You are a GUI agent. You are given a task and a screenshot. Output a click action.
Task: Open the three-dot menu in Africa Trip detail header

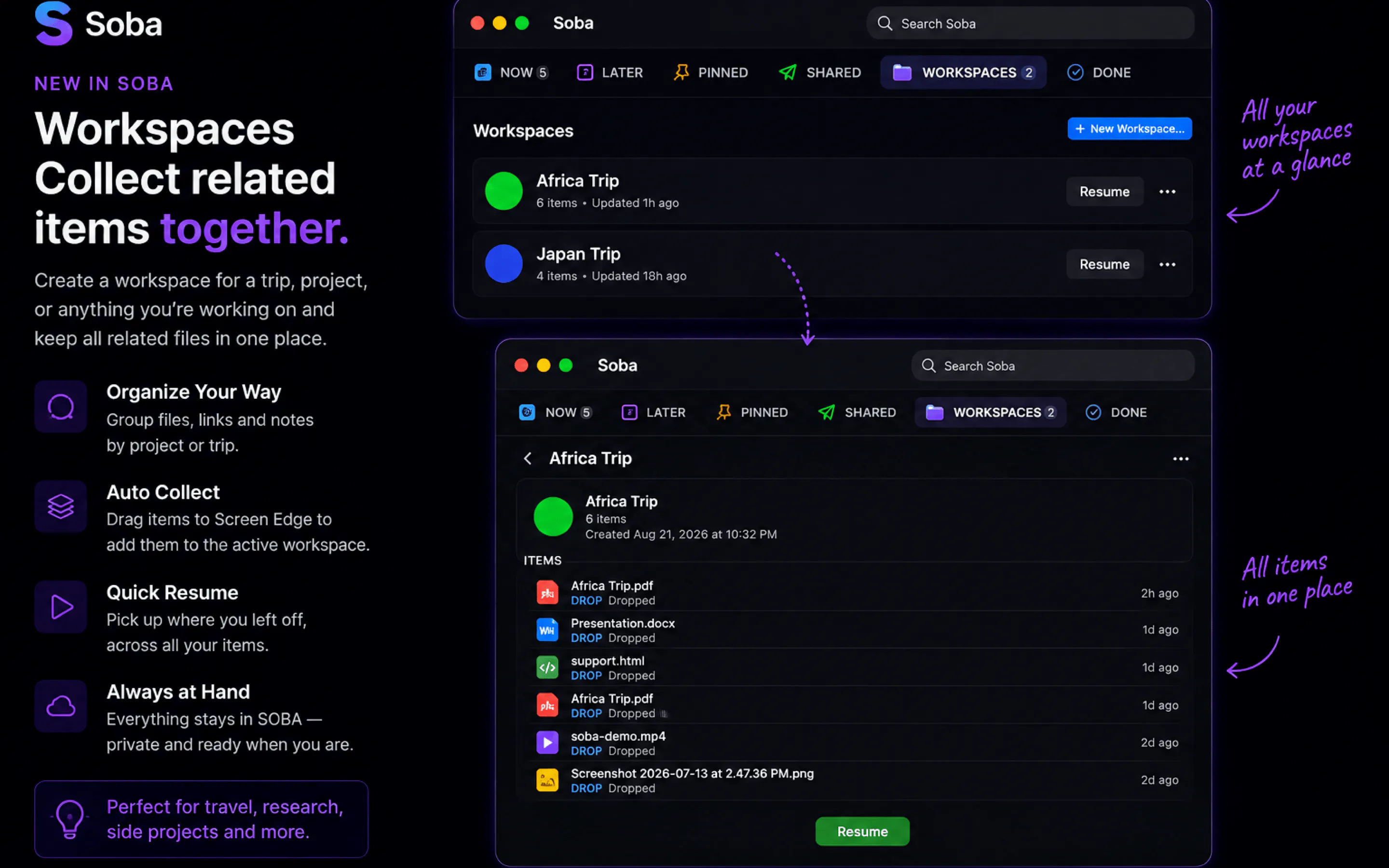tap(1181, 459)
